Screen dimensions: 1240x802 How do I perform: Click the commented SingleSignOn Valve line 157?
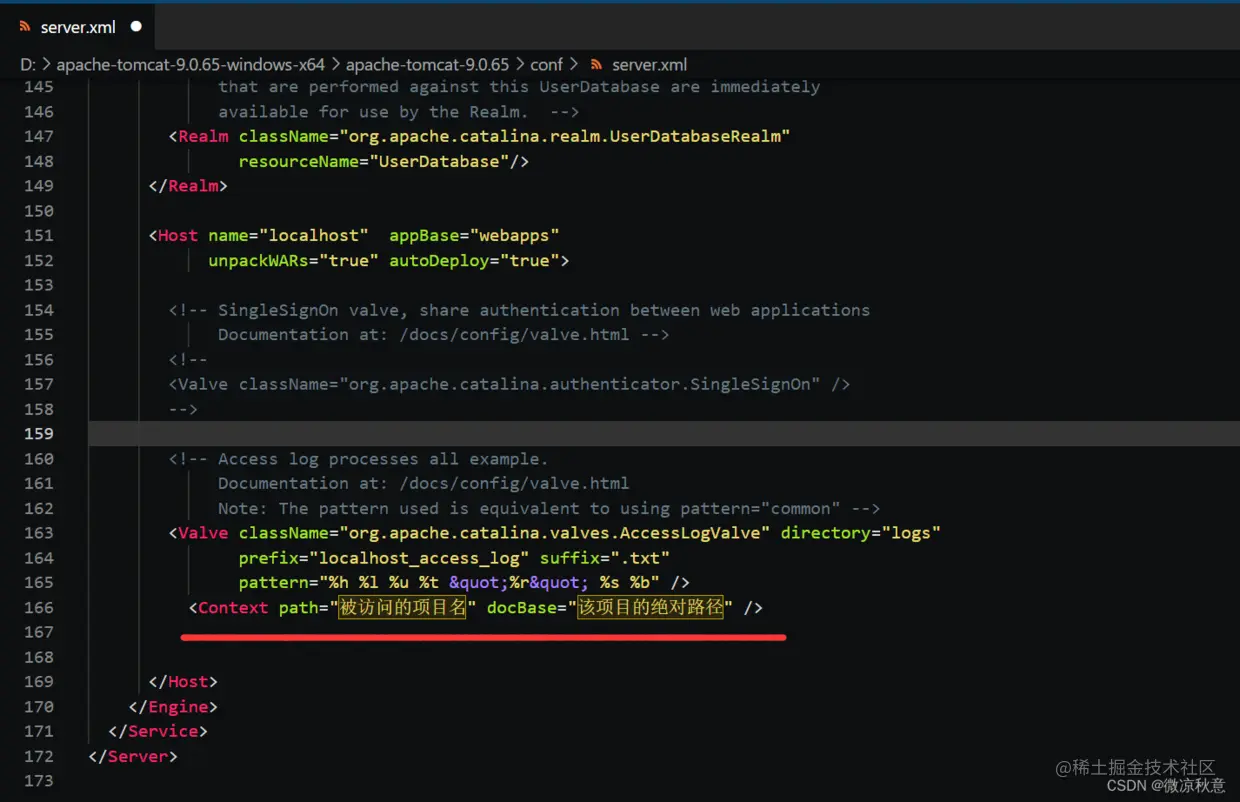click(509, 384)
